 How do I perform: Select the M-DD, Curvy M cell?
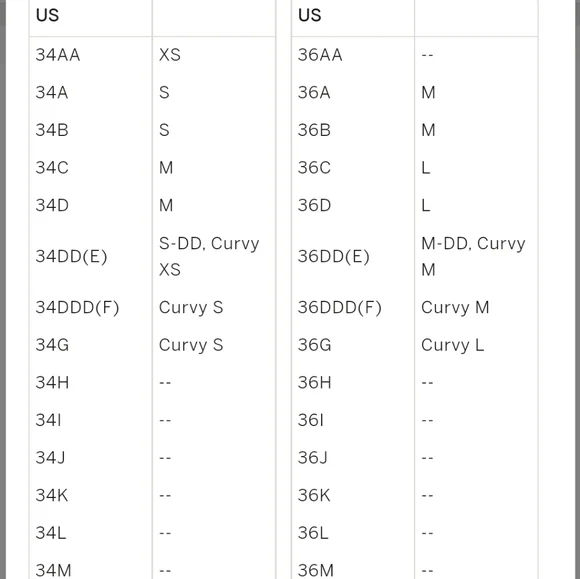(473, 256)
